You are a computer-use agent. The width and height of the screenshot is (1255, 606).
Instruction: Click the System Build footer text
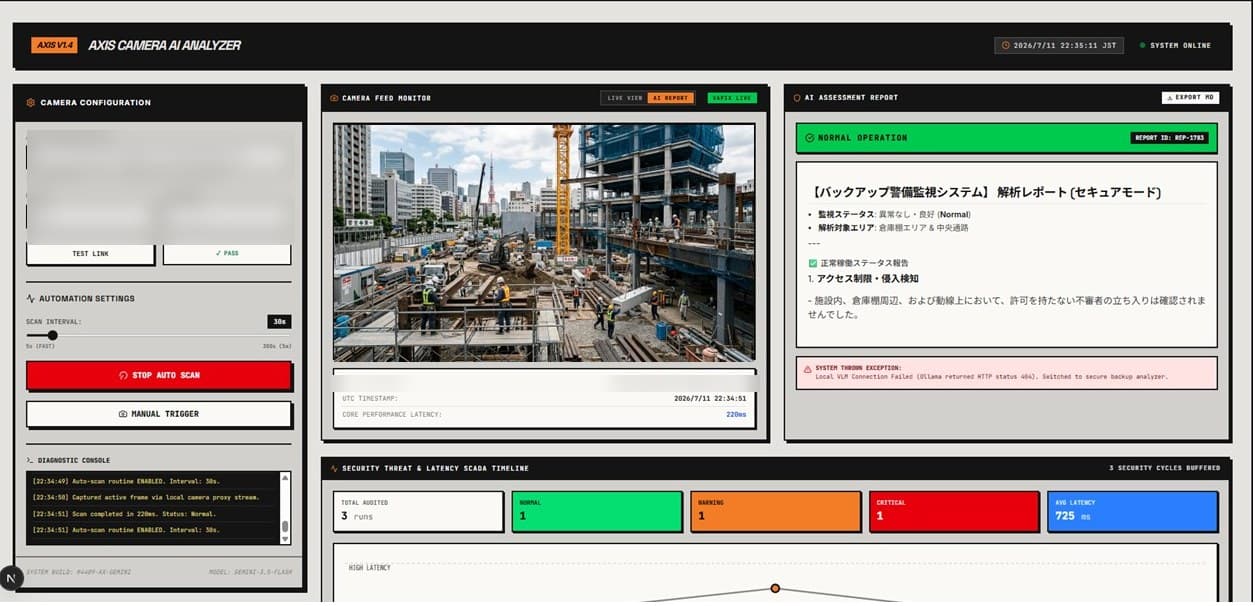point(78,572)
